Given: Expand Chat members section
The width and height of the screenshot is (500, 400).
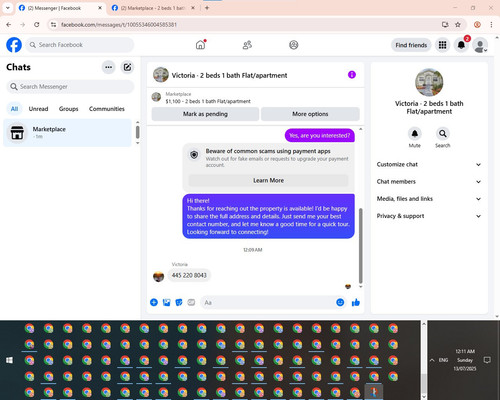Looking at the screenshot, I should coord(429,182).
